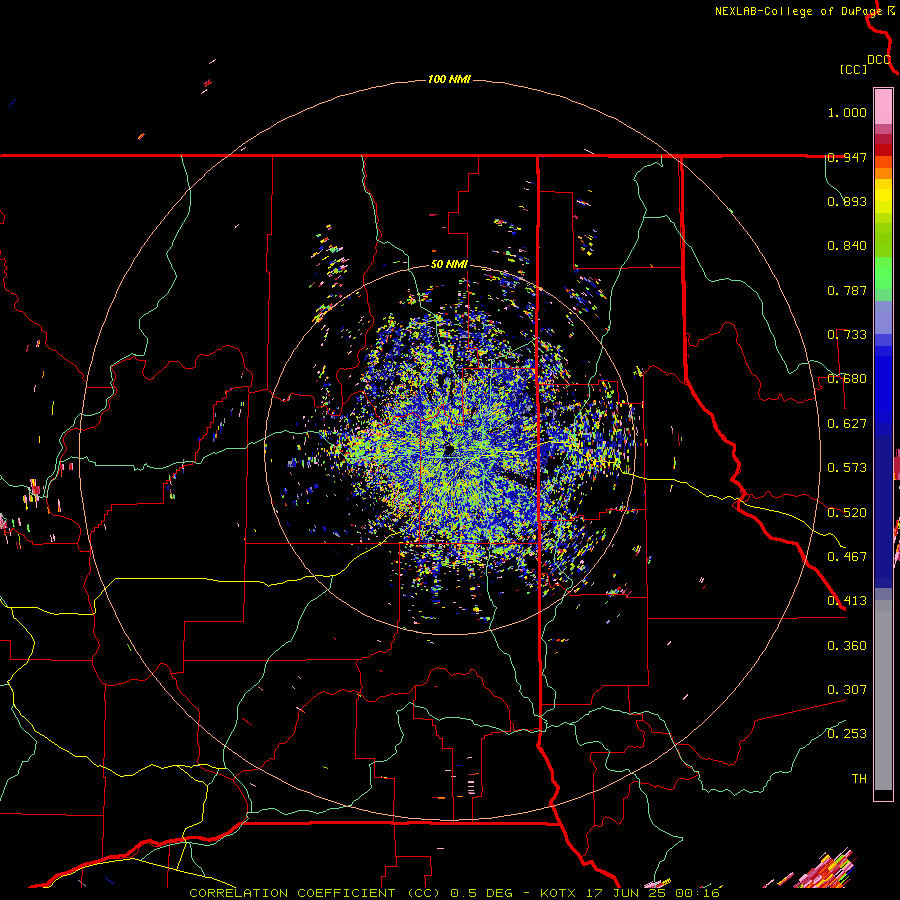Click the 0.360 legend value
Viewport: 900px width, 900px height.
(x=847, y=646)
